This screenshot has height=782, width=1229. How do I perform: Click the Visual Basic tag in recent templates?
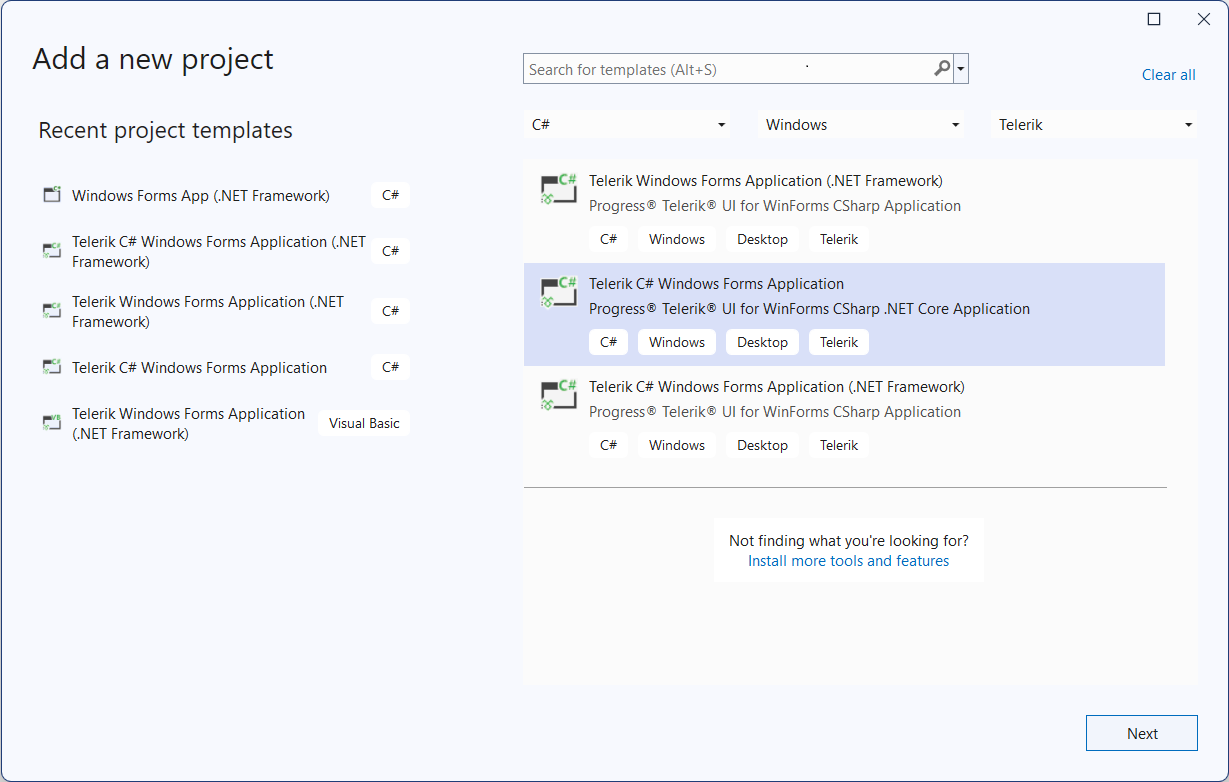(x=364, y=423)
